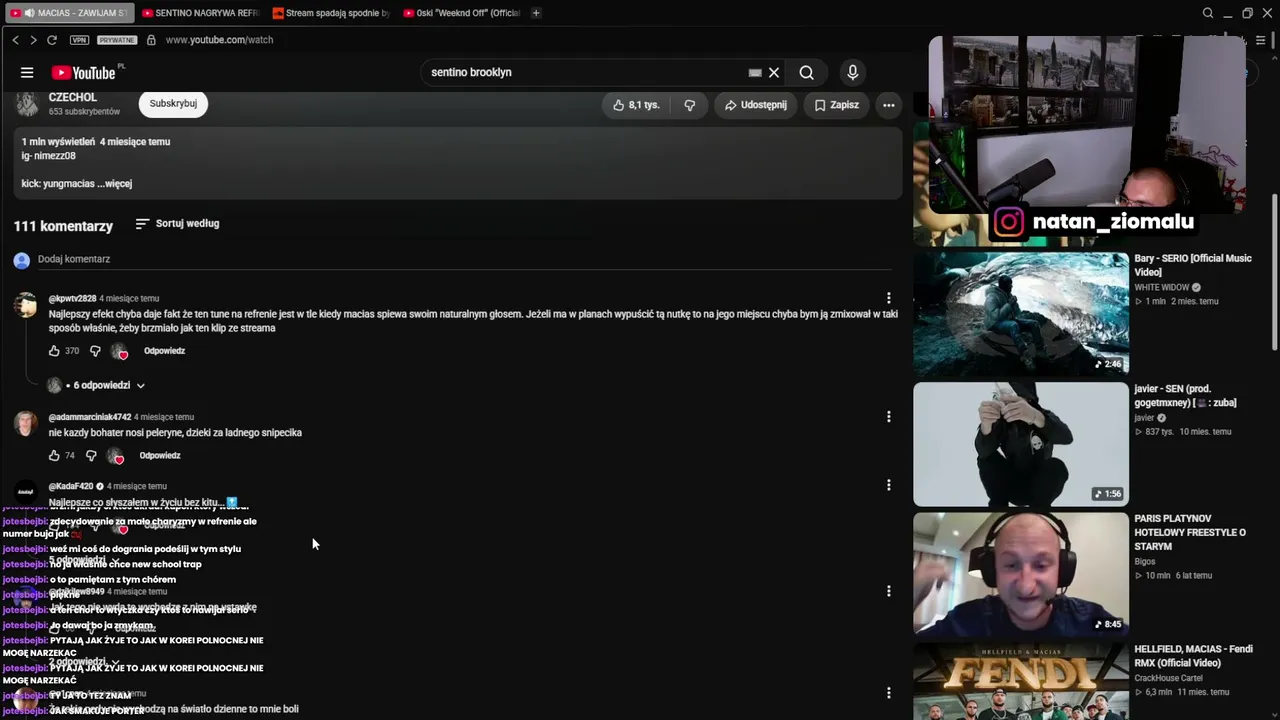Click the page vertical scrollbar
The width and height of the screenshot is (1280, 720).
point(1274,270)
